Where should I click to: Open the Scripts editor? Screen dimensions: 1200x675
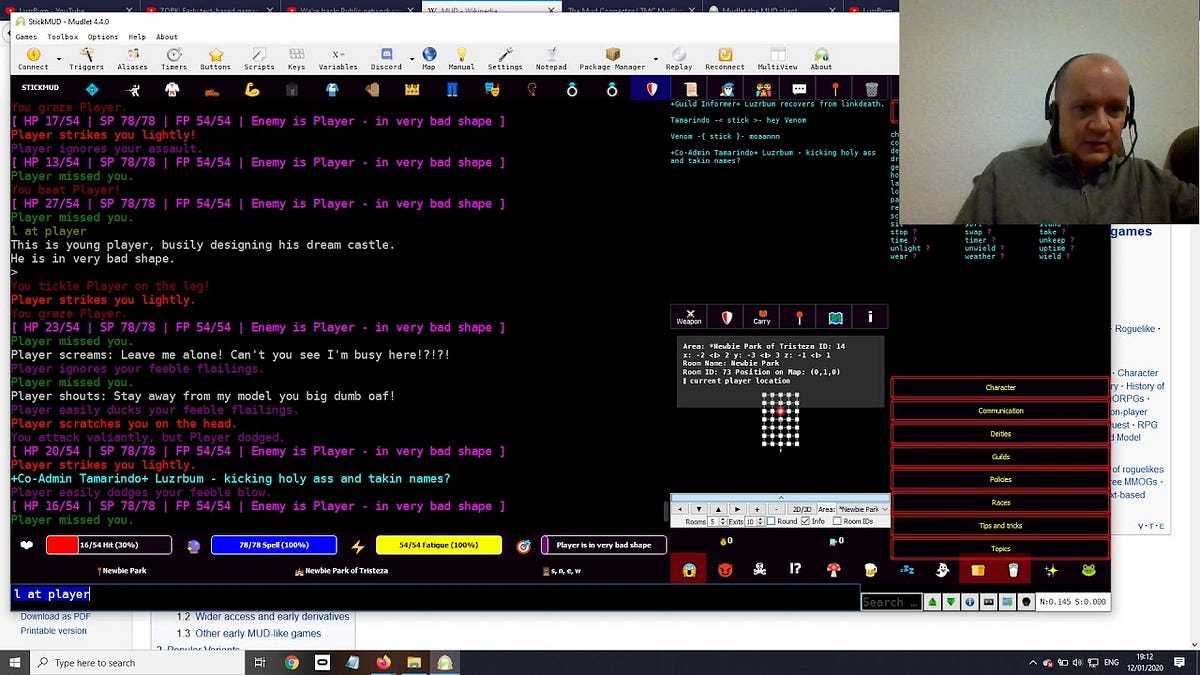pos(259,59)
